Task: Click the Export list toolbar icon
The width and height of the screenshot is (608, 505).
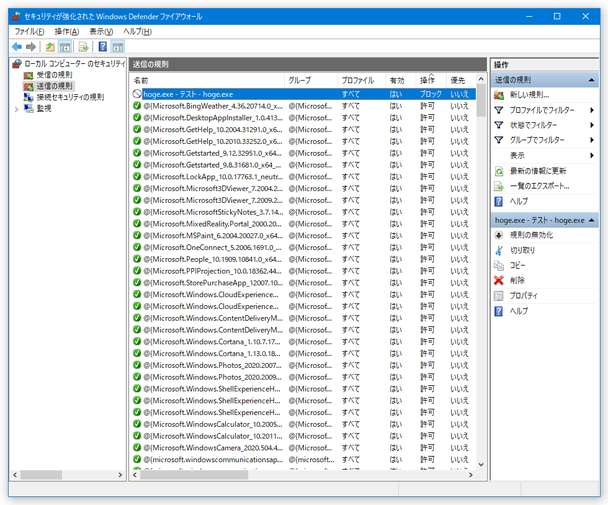Action: (x=83, y=47)
